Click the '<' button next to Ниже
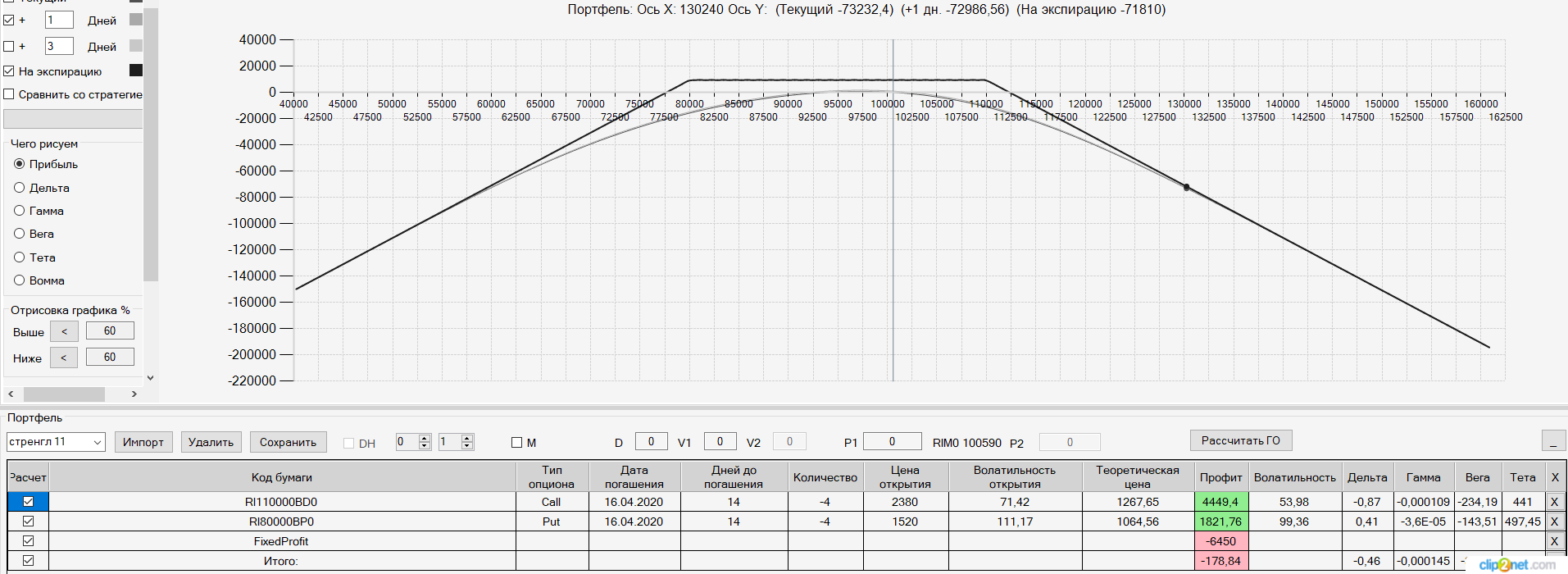1568x574 pixels. (64, 358)
